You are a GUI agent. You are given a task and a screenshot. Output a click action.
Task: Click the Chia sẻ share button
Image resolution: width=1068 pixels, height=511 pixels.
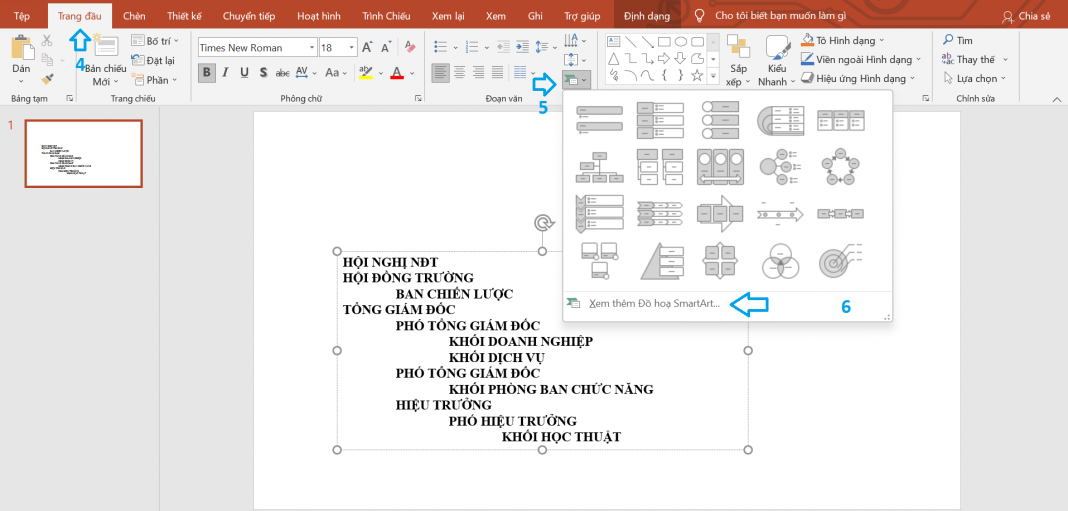coord(1027,16)
